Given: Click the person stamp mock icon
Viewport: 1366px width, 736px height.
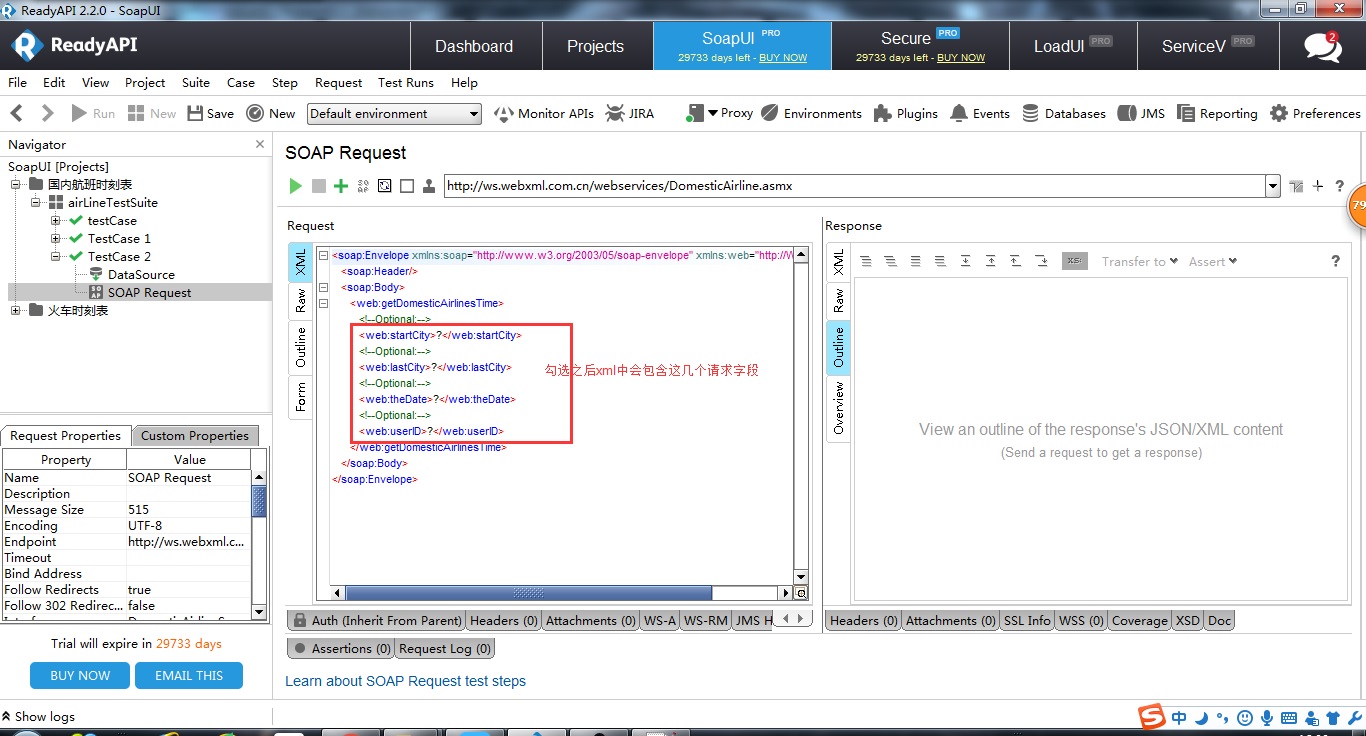Looking at the screenshot, I should pos(429,186).
